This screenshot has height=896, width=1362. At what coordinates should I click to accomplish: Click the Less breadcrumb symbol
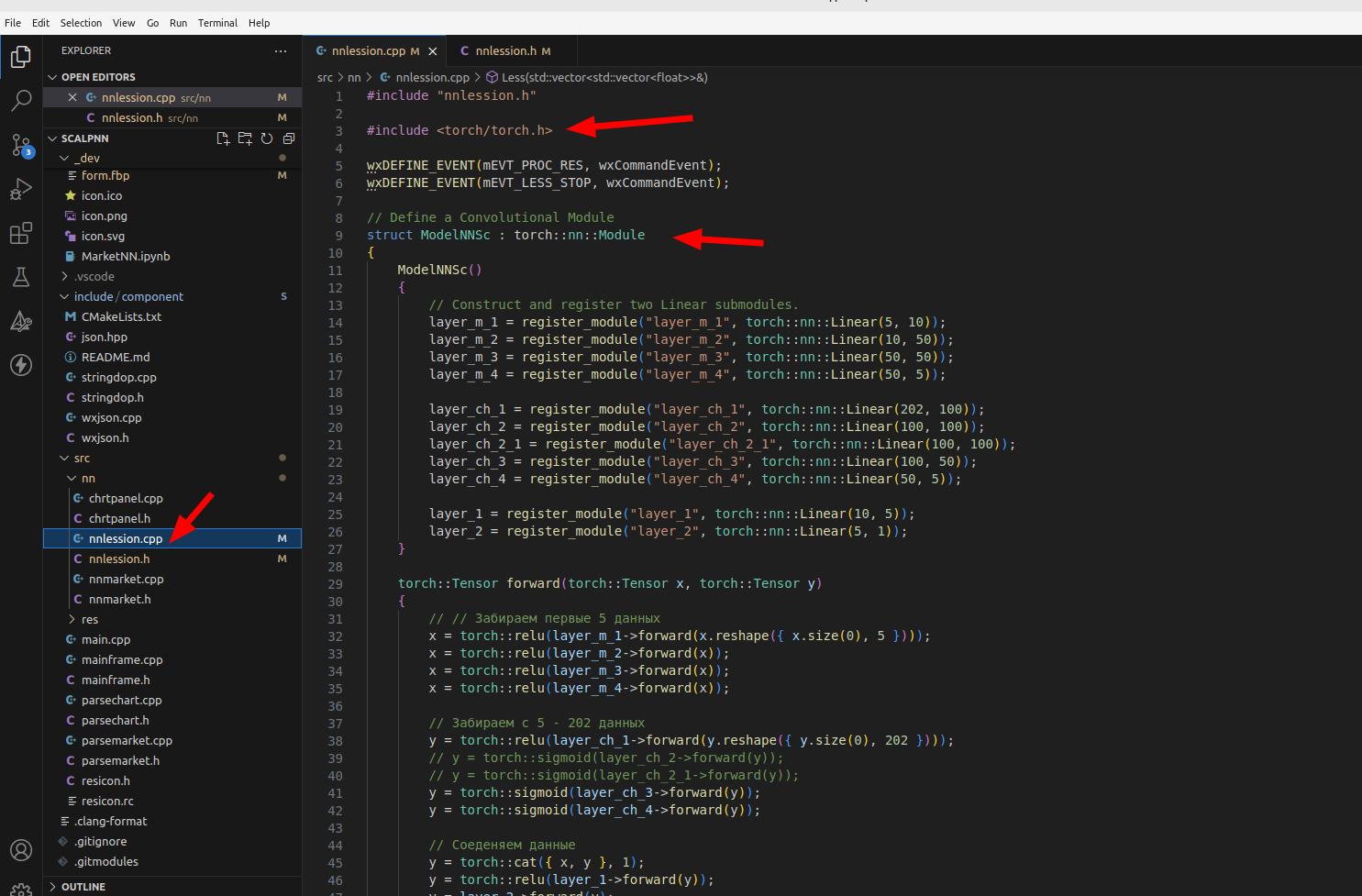[x=603, y=78]
